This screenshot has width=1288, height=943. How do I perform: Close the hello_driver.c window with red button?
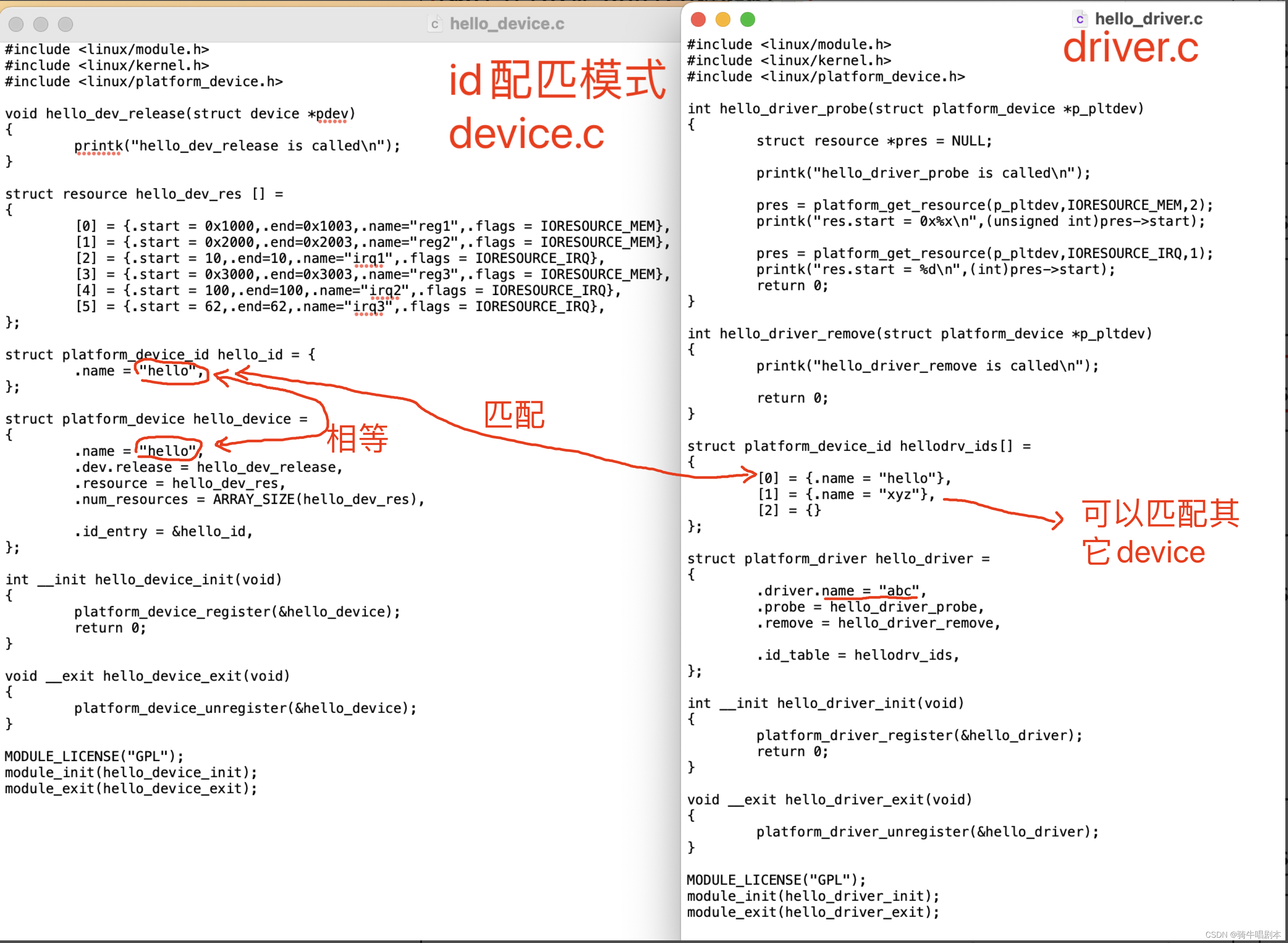click(698, 19)
